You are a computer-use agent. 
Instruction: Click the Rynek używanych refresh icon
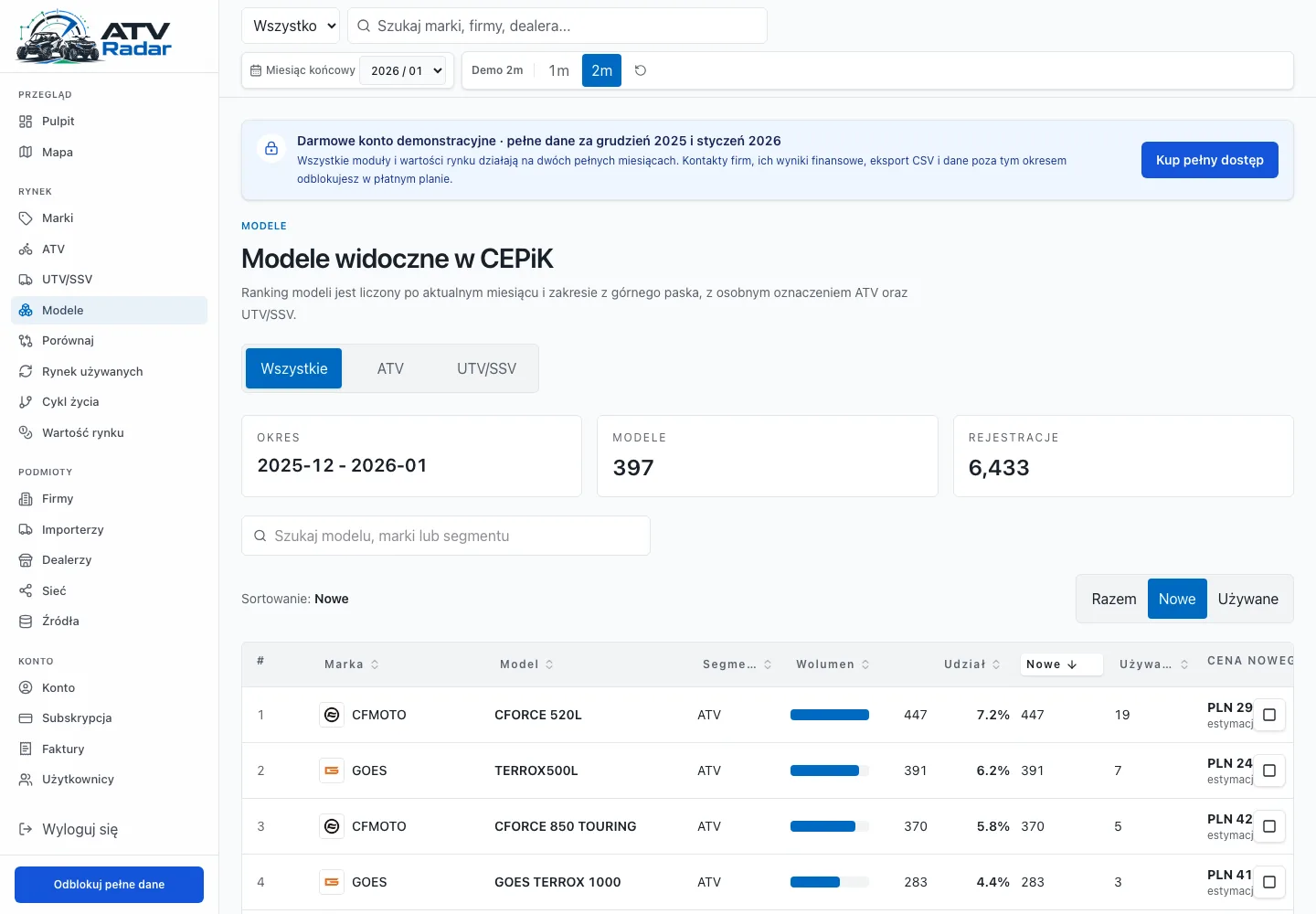26,371
